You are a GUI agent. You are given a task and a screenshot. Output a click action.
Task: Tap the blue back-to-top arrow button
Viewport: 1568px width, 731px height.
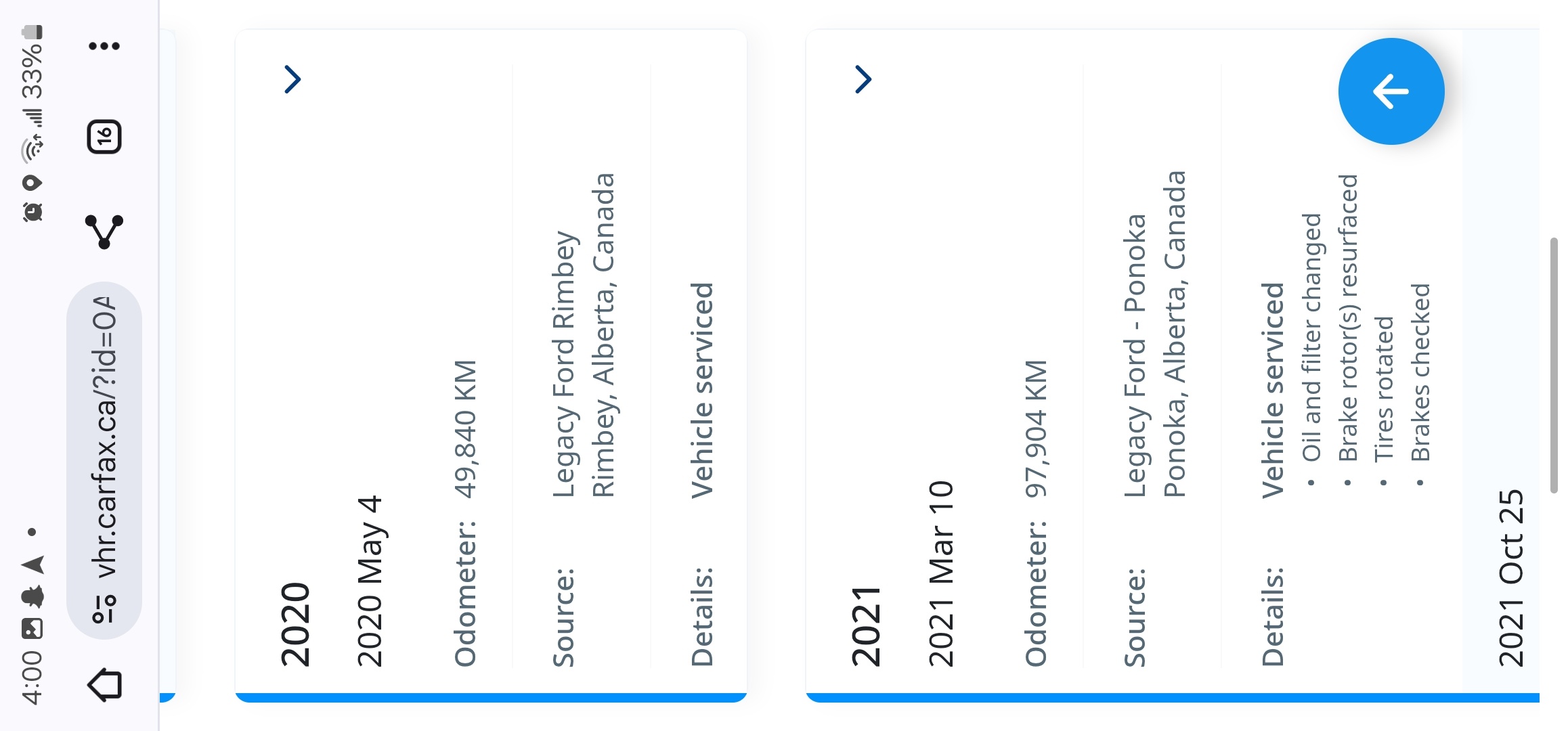(x=1391, y=91)
